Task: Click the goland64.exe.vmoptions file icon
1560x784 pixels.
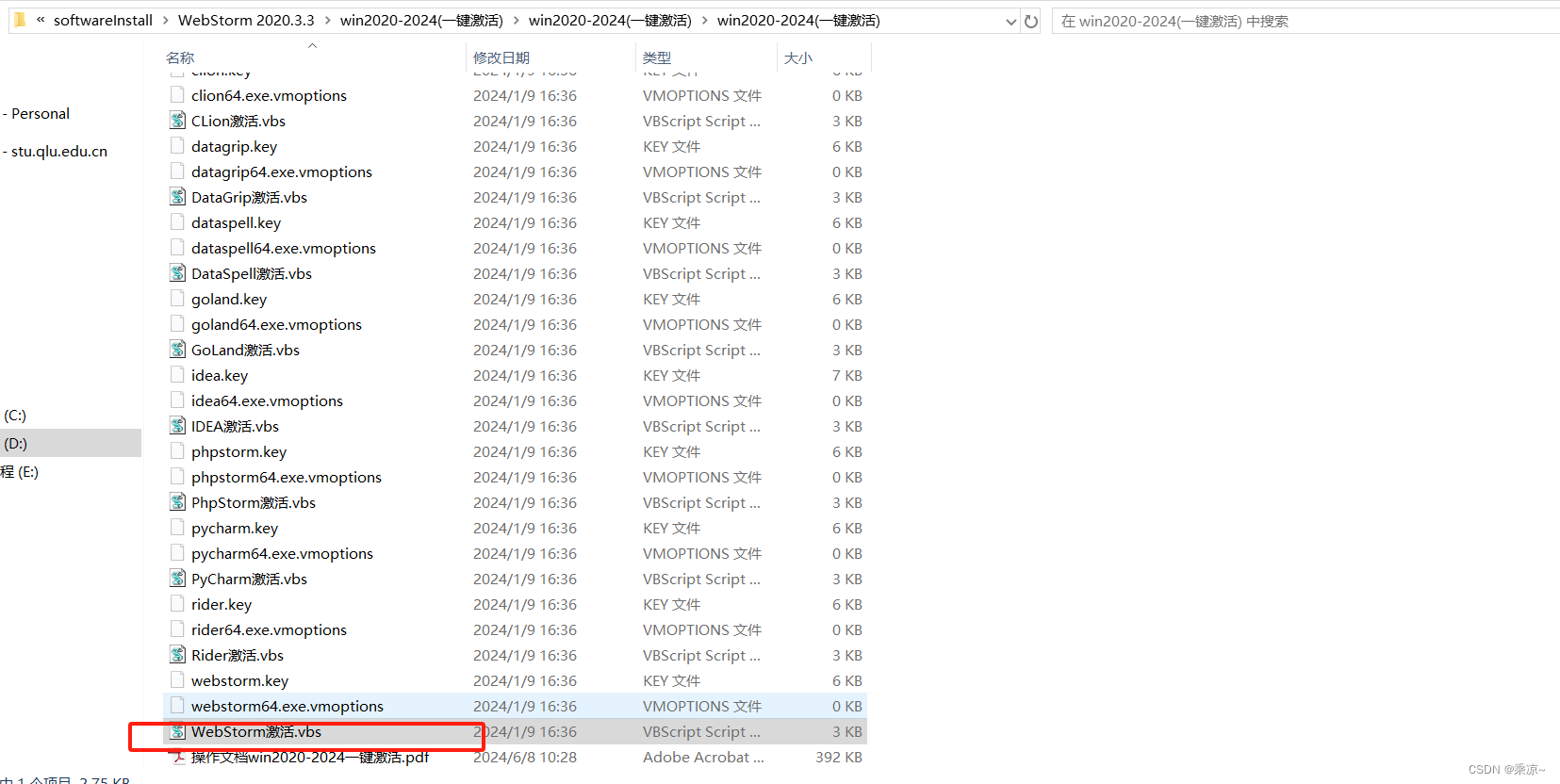Action: pos(177,323)
